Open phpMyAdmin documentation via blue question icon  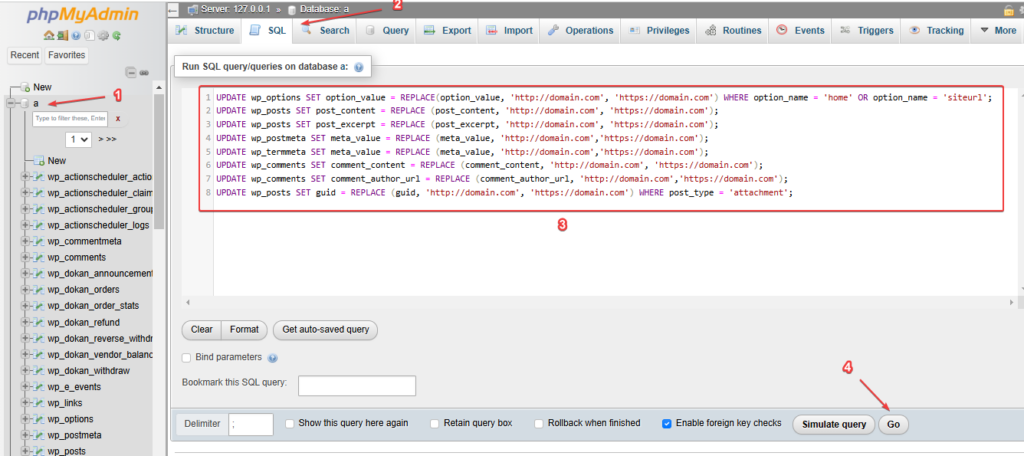point(76,37)
